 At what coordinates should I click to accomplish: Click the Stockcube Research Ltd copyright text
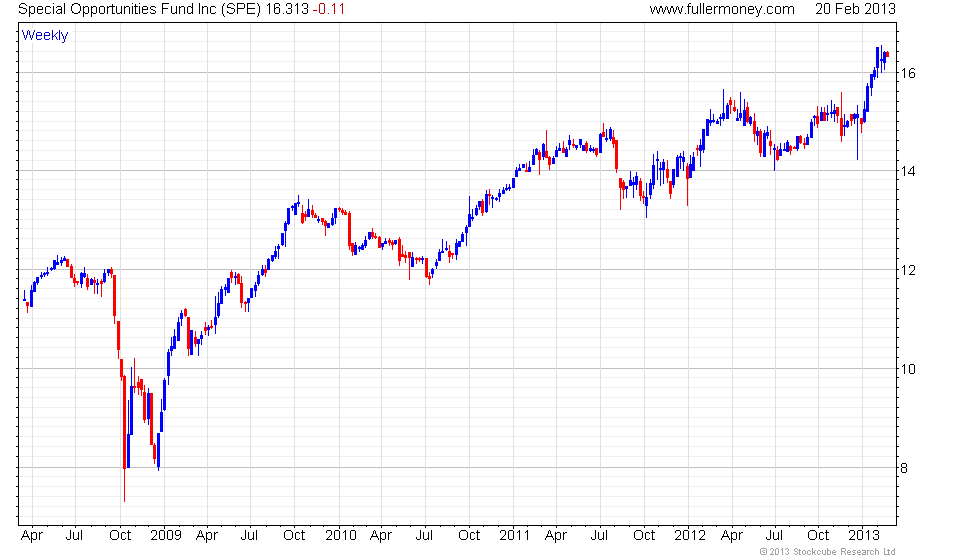pyautogui.click(x=827, y=551)
